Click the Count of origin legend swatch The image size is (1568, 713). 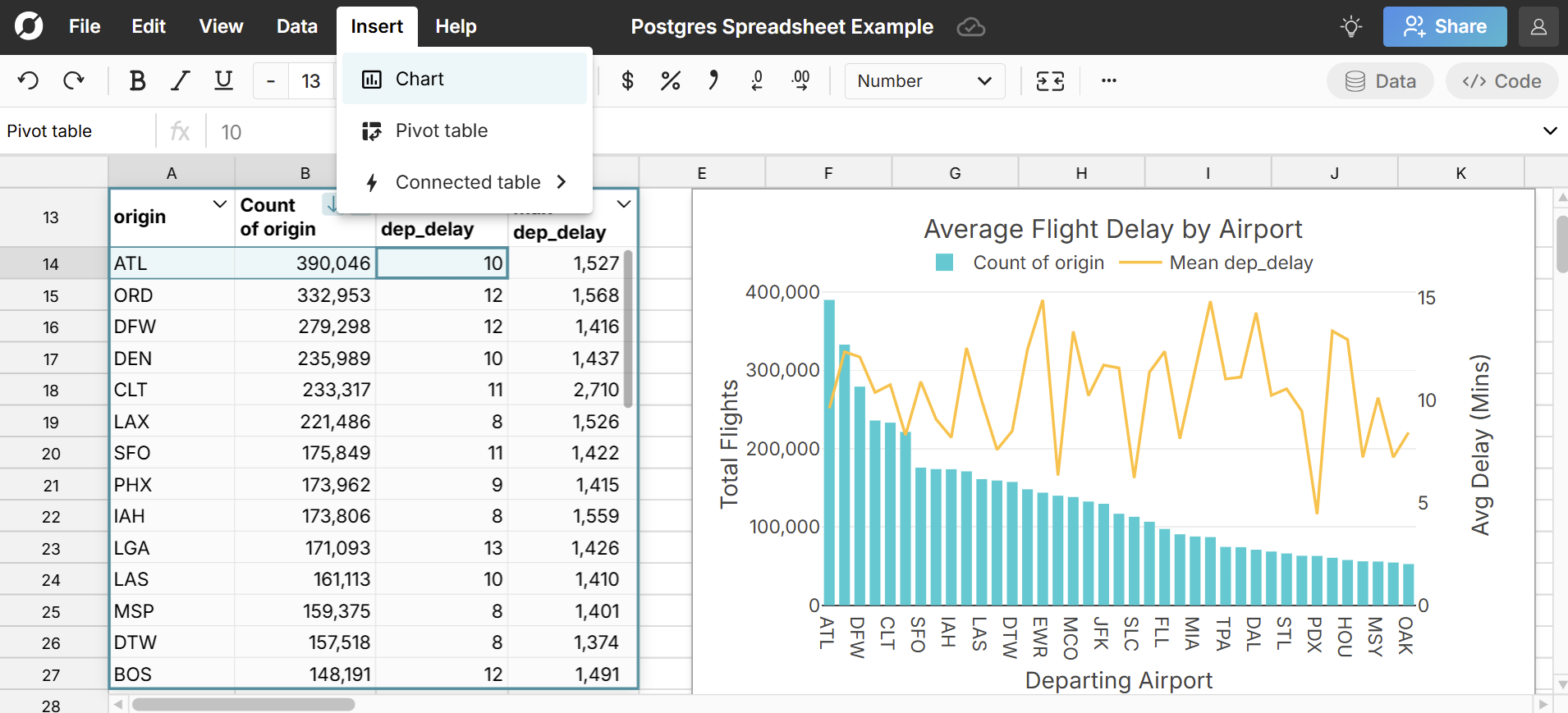[x=944, y=263]
